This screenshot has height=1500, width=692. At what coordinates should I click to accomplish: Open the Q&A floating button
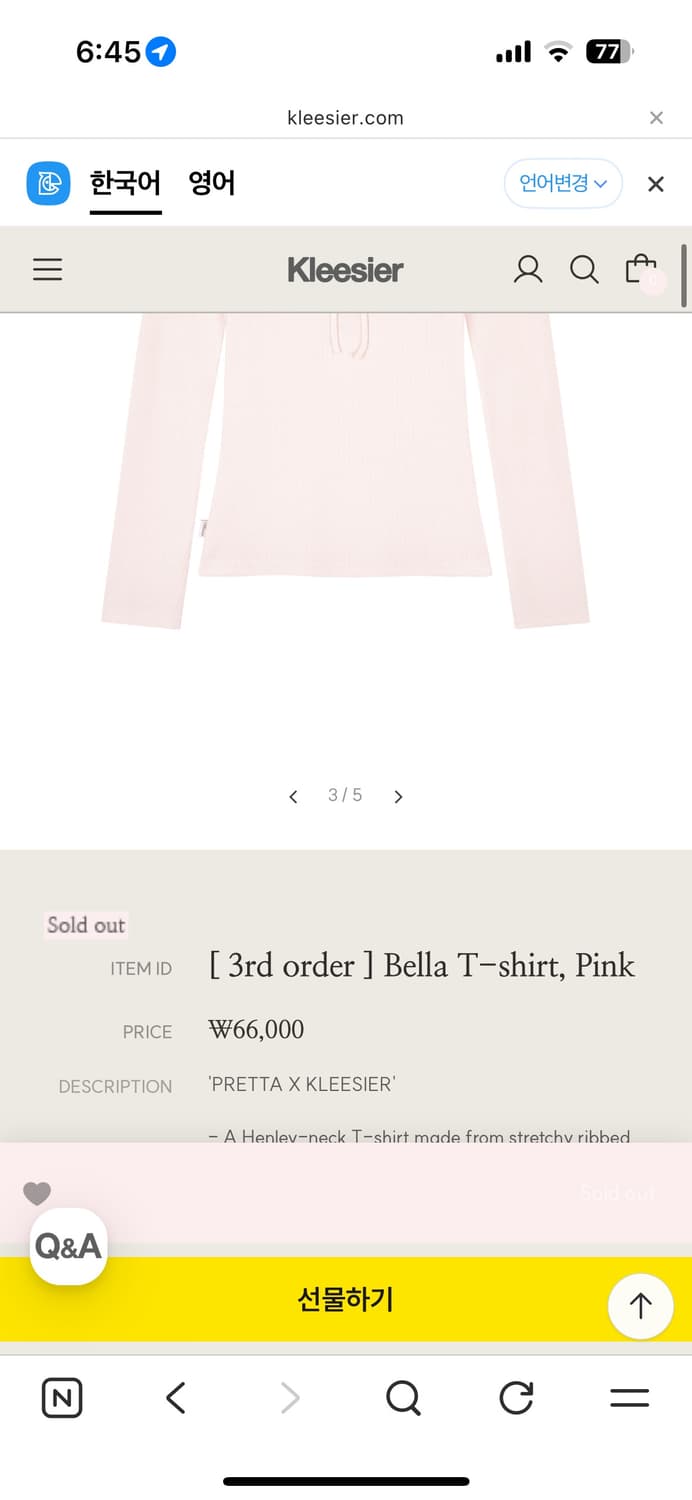point(67,1247)
